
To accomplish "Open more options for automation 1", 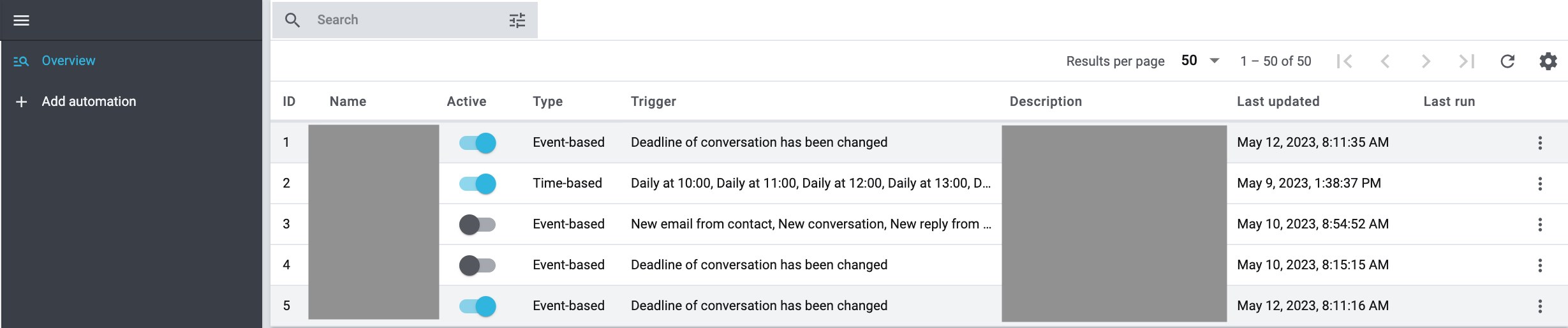I will coord(1540,143).
